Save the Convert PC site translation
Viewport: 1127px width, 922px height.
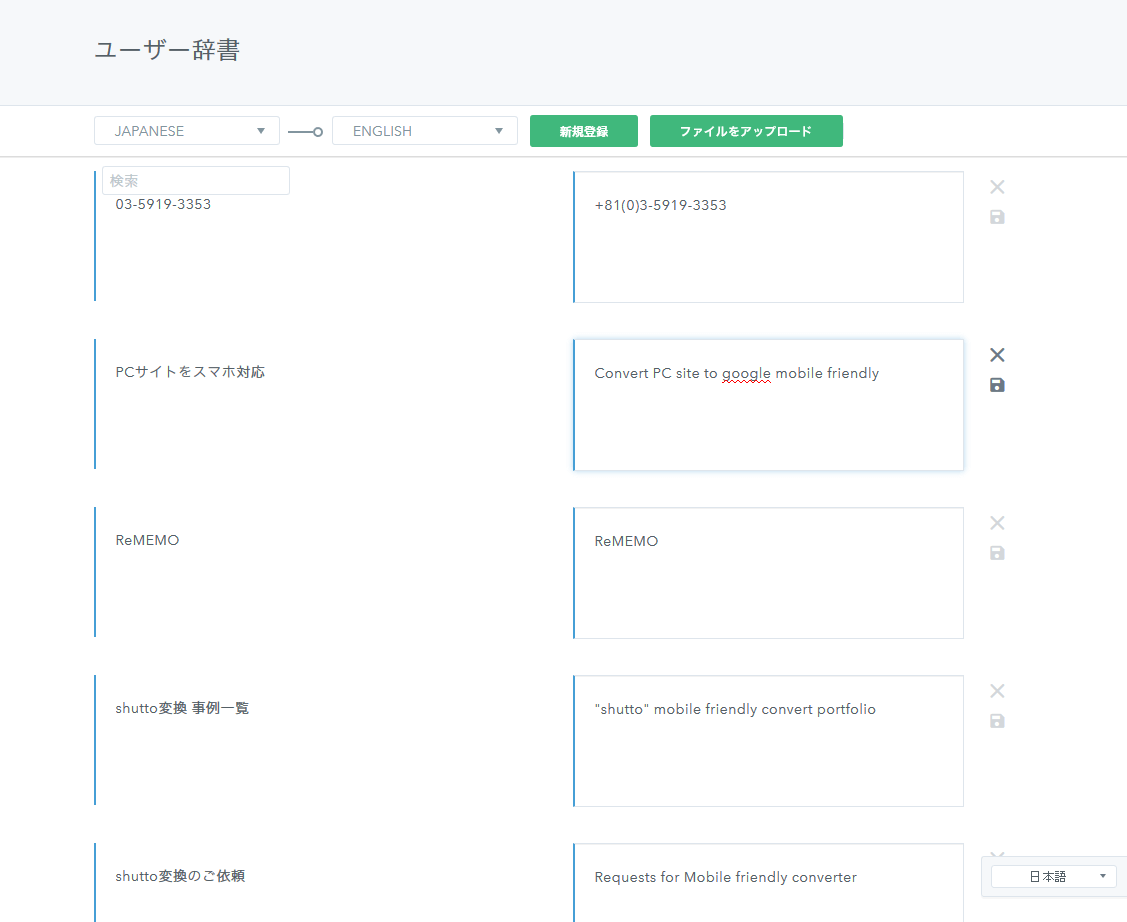tap(997, 385)
